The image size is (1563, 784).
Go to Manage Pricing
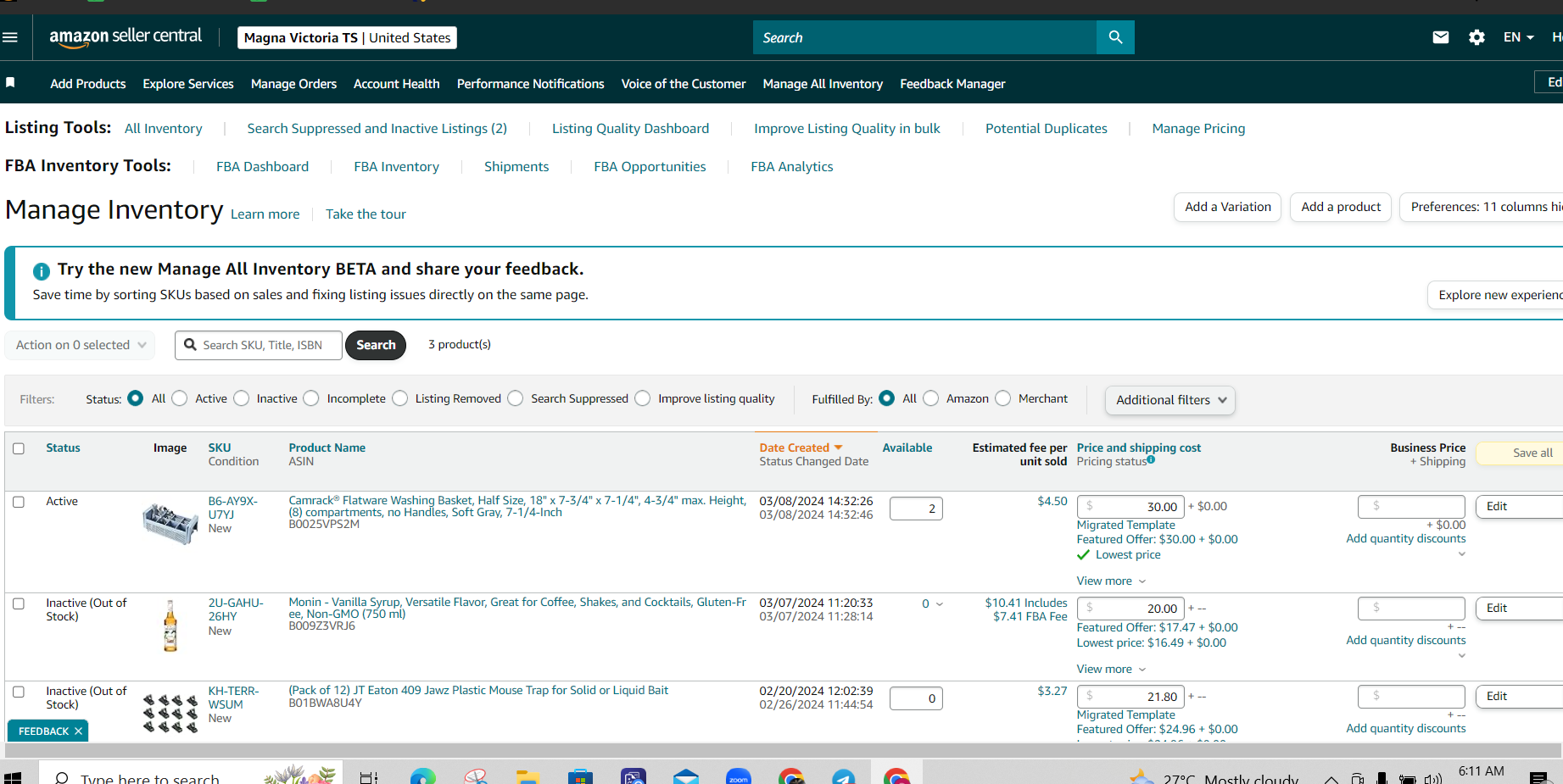point(1198,129)
